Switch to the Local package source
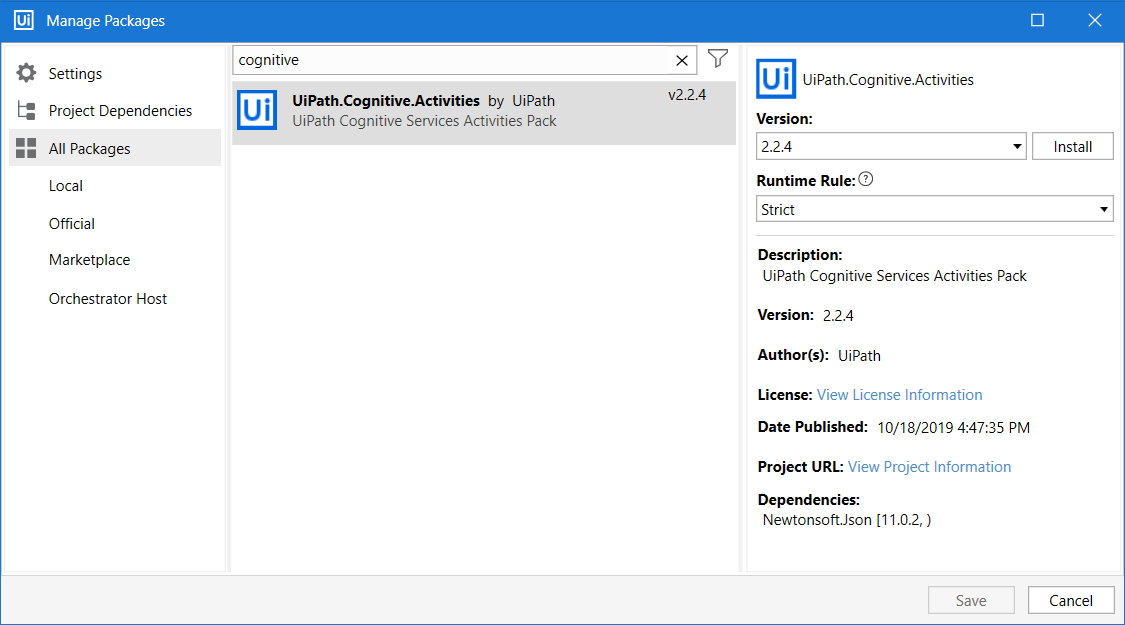Viewport: 1125px width, 625px height. 65,185
